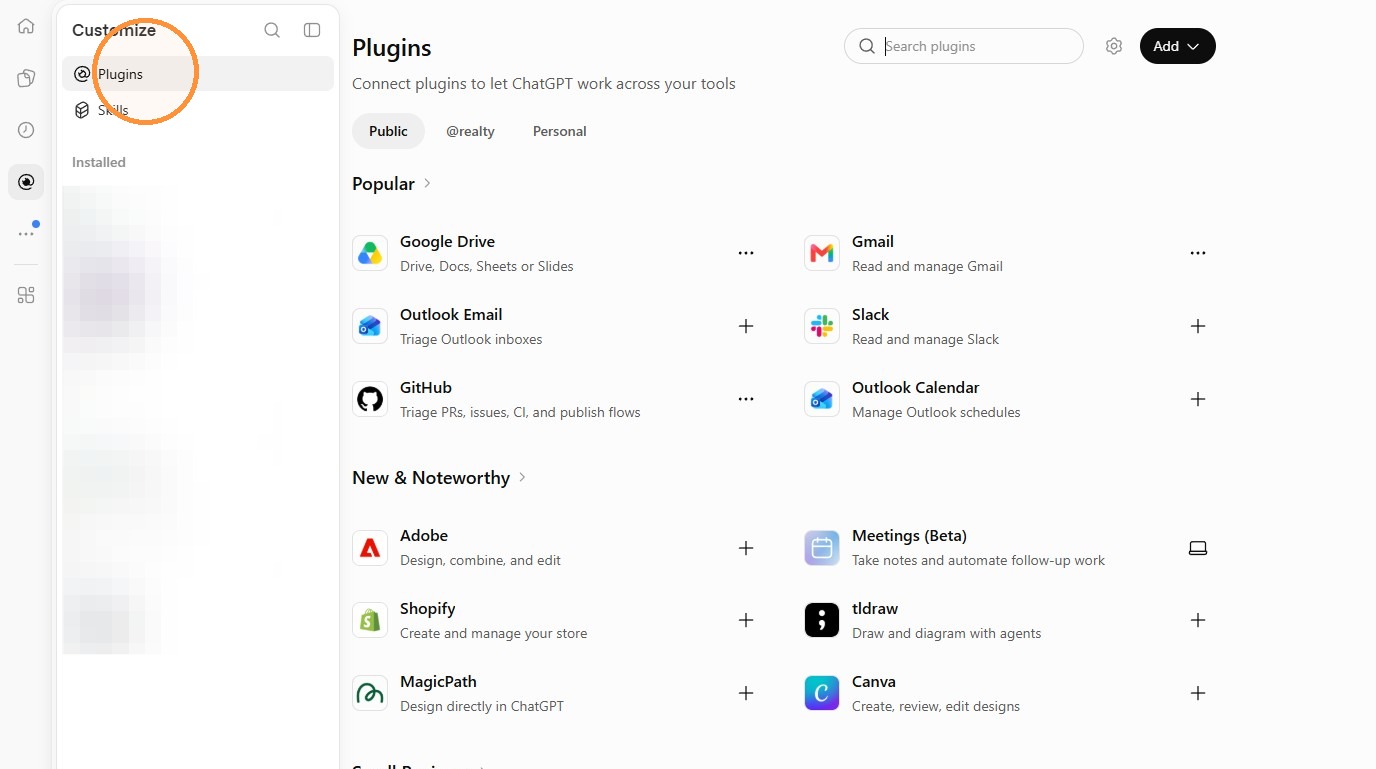Image resolution: width=1376 pixels, height=769 pixels.
Task: Open the library icon in left rail
Action: 26,78
